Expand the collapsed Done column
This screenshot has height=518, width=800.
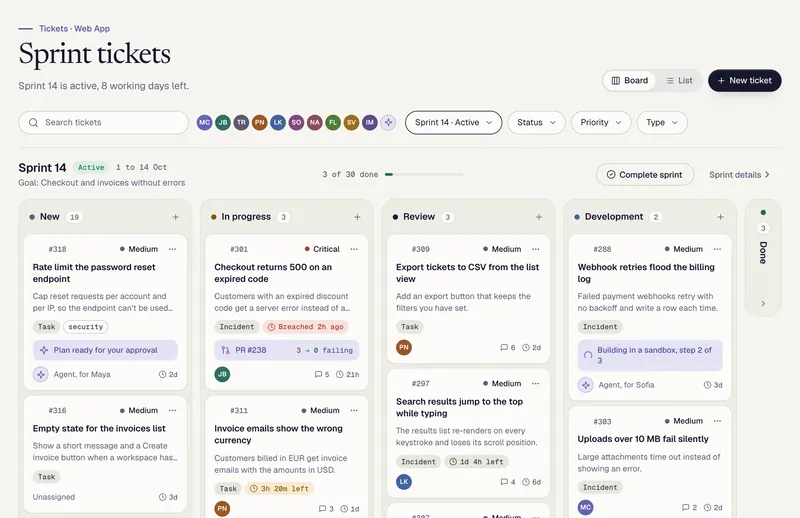763,303
